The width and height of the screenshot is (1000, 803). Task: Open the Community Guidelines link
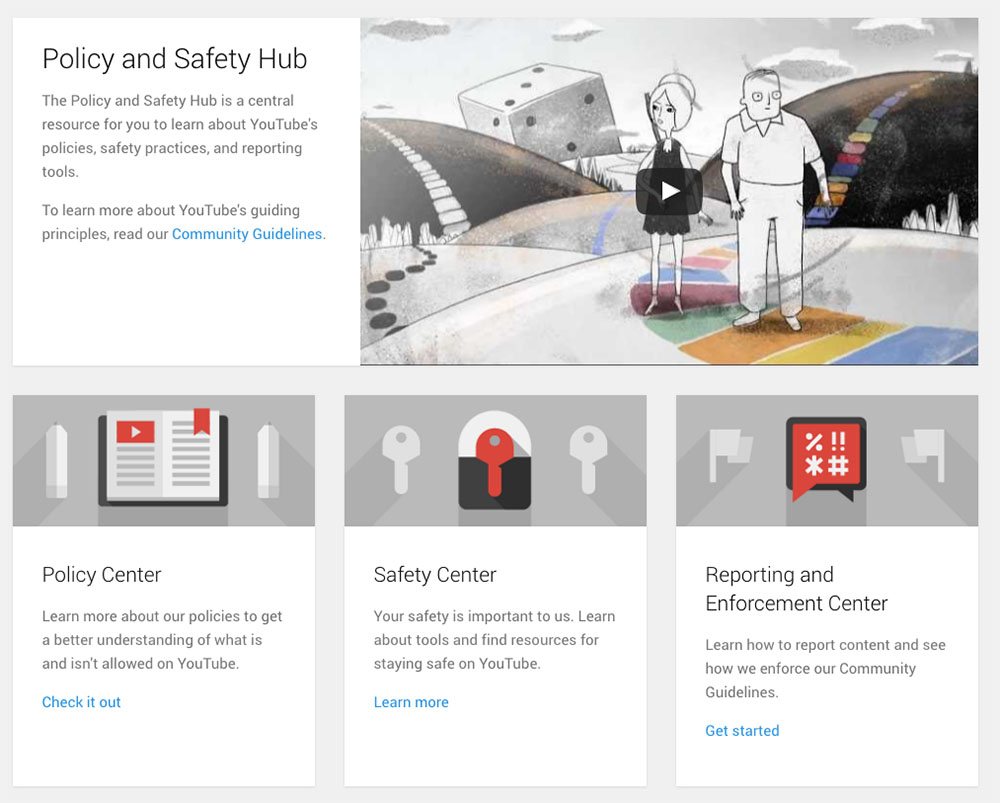coord(247,234)
